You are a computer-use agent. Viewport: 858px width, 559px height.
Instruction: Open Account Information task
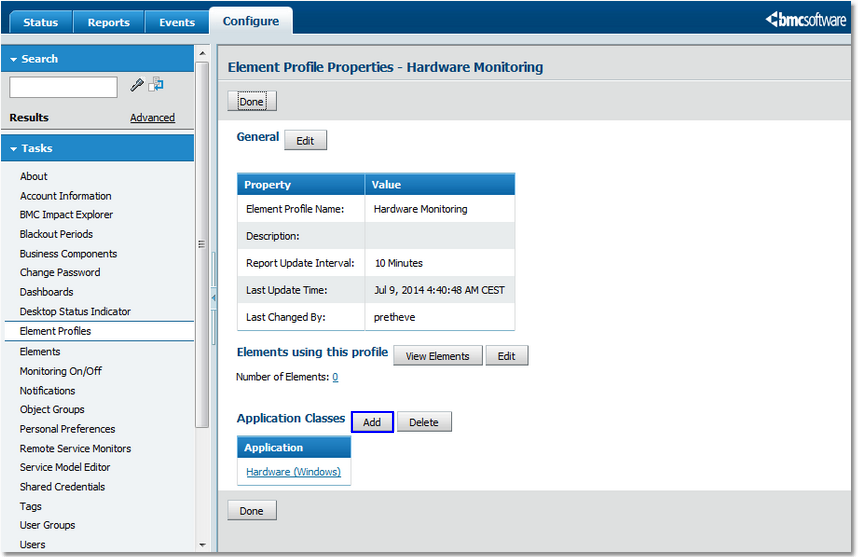[66, 196]
